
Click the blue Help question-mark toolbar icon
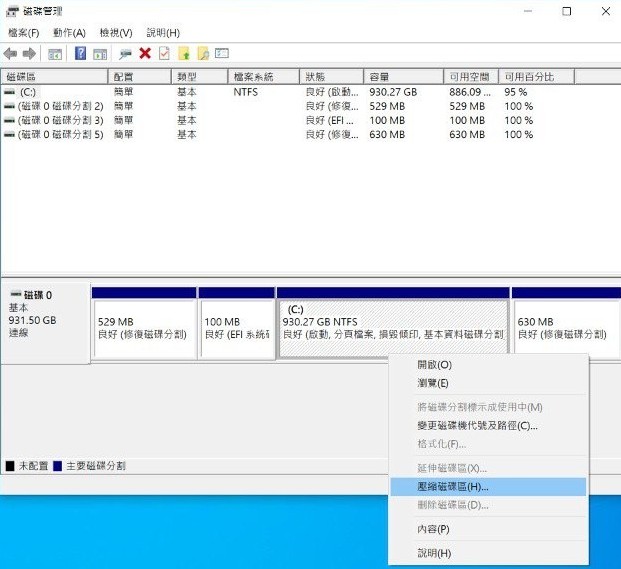80,53
